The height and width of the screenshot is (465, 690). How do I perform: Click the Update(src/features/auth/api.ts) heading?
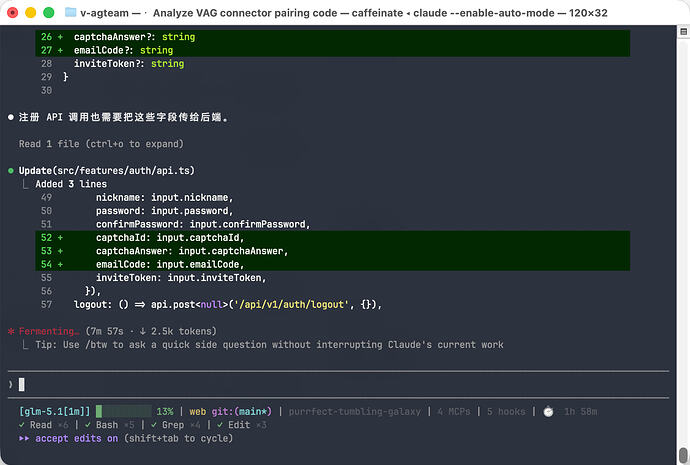(106, 171)
